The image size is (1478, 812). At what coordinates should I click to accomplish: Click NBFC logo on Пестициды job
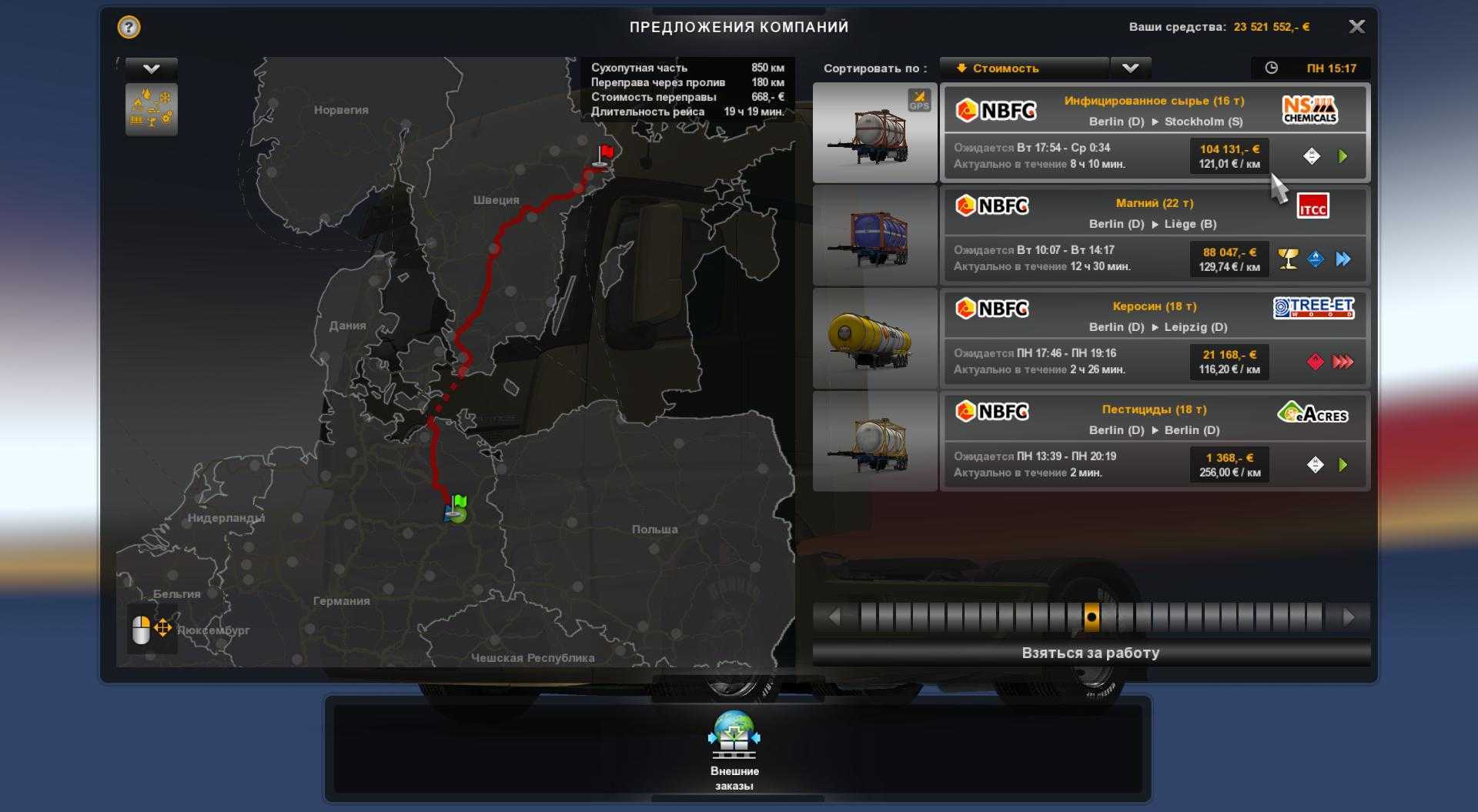[x=992, y=412]
